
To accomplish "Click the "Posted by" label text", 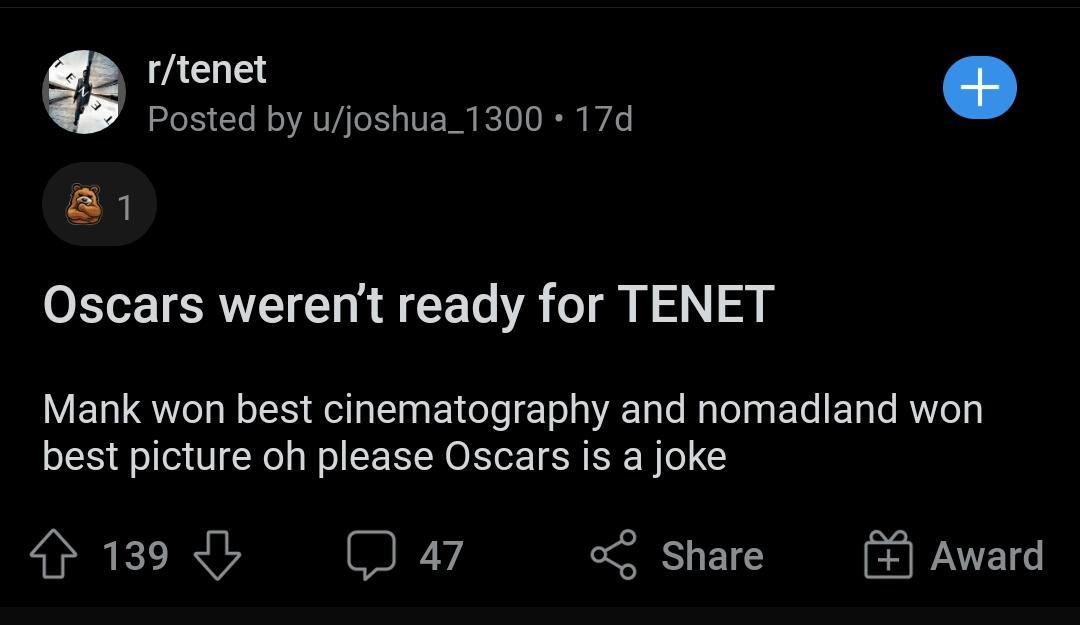I will point(224,119).
